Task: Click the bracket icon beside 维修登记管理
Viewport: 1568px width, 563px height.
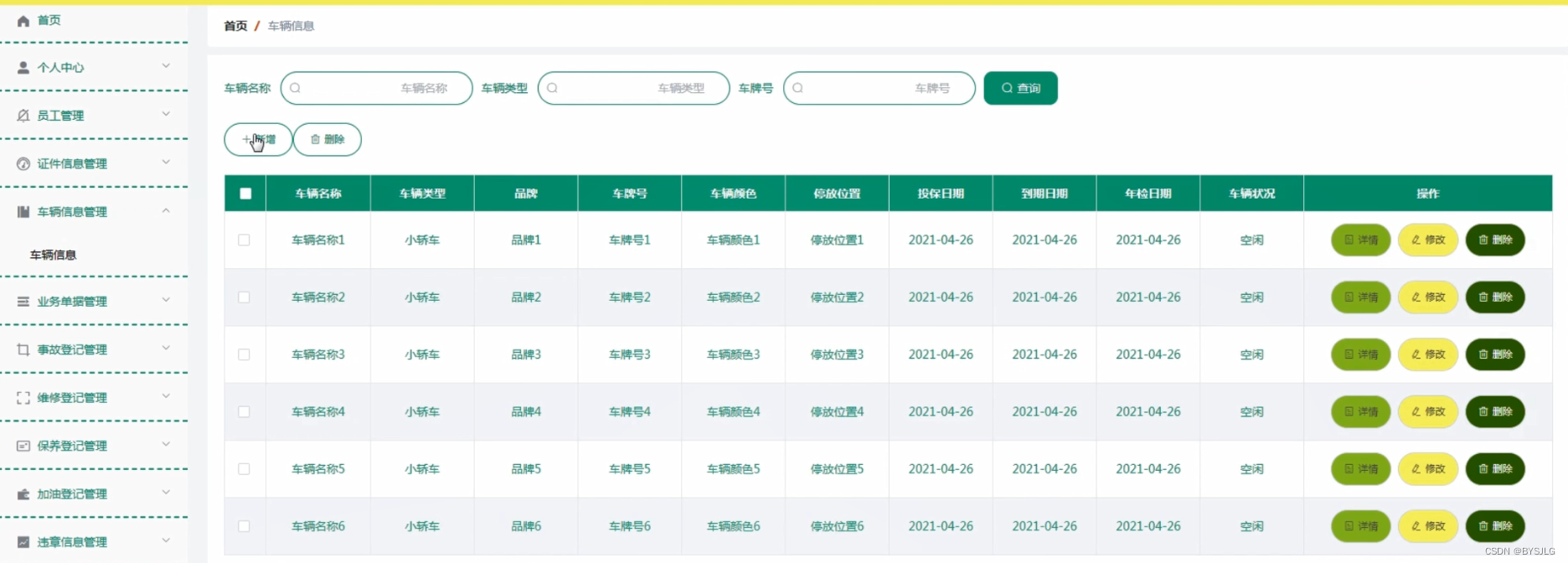Action: (x=23, y=398)
